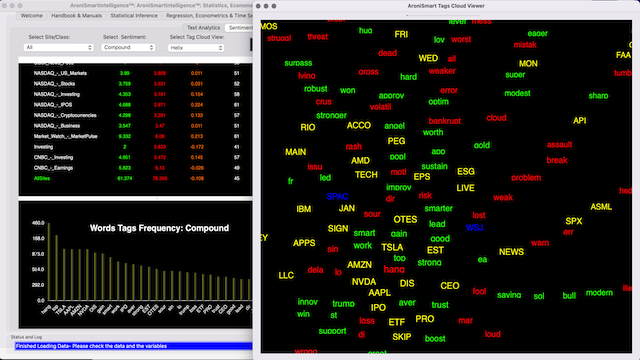Click the yellow TSLA tag
The width and height of the screenshot is (640, 360).
[392, 247]
